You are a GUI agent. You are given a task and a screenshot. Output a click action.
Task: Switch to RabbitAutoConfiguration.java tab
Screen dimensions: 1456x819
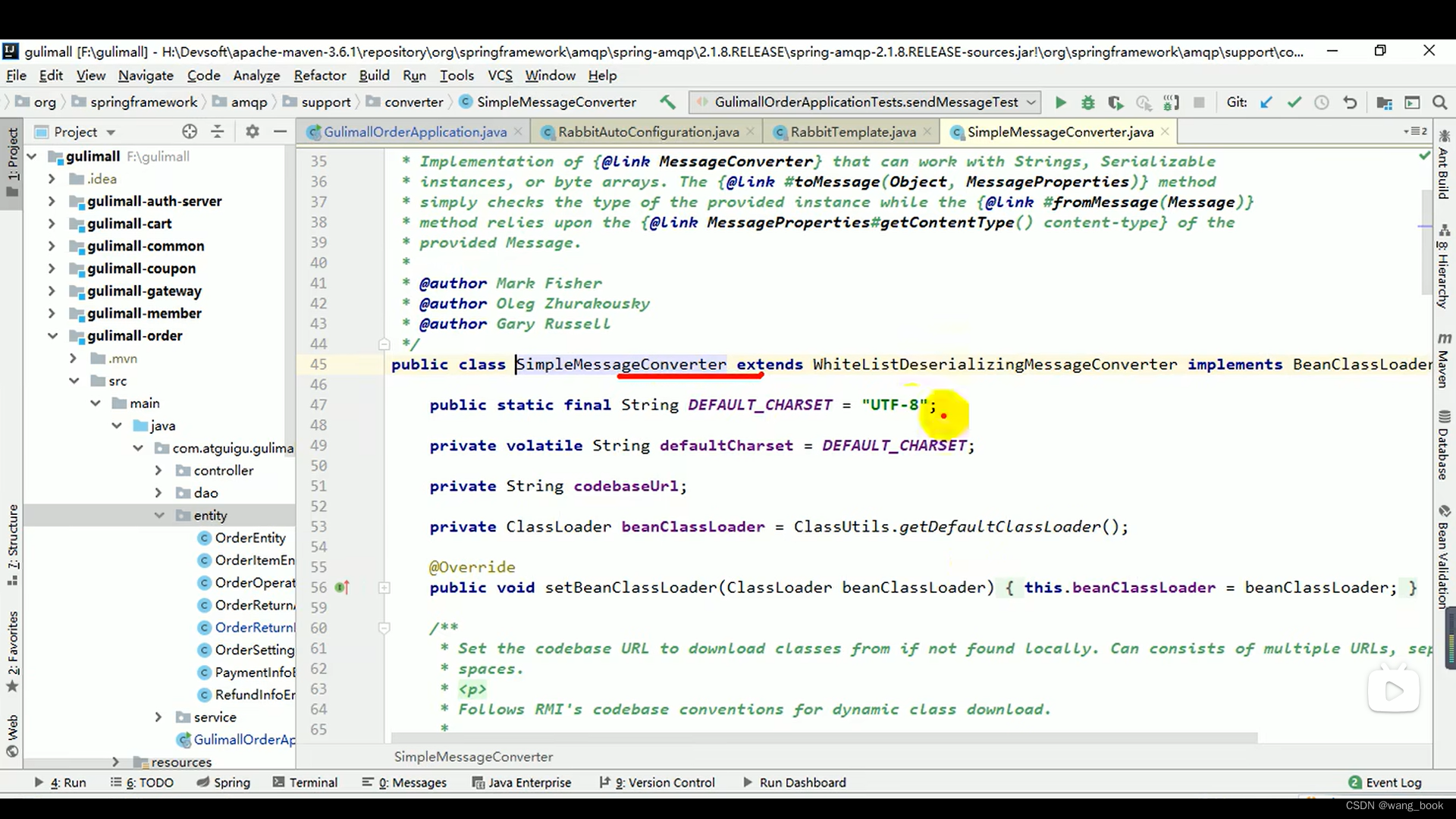tap(648, 132)
